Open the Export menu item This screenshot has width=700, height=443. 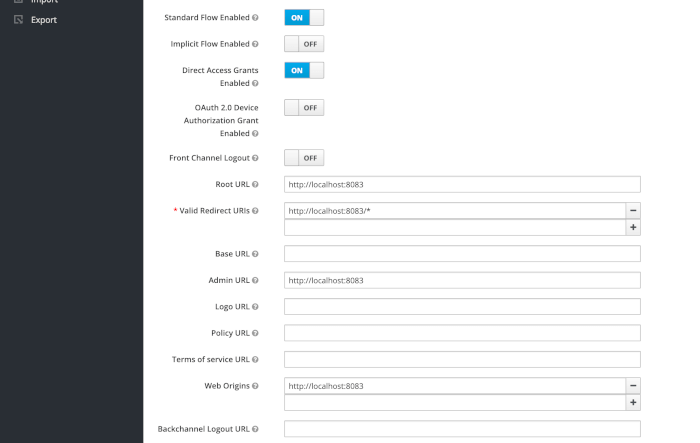click(44, 20)
